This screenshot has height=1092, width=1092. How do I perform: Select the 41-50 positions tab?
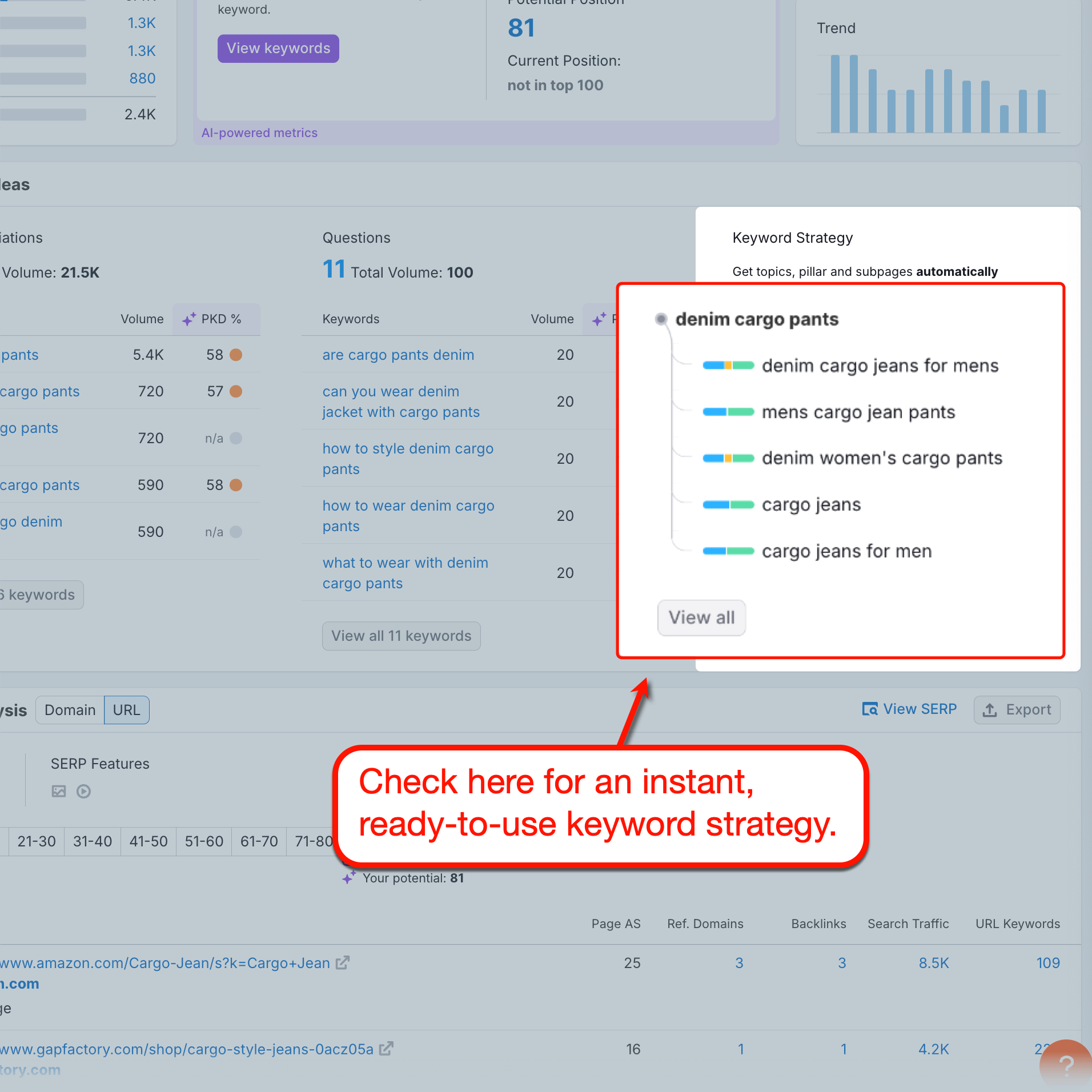pyautogui.click(x=147, y=841)
